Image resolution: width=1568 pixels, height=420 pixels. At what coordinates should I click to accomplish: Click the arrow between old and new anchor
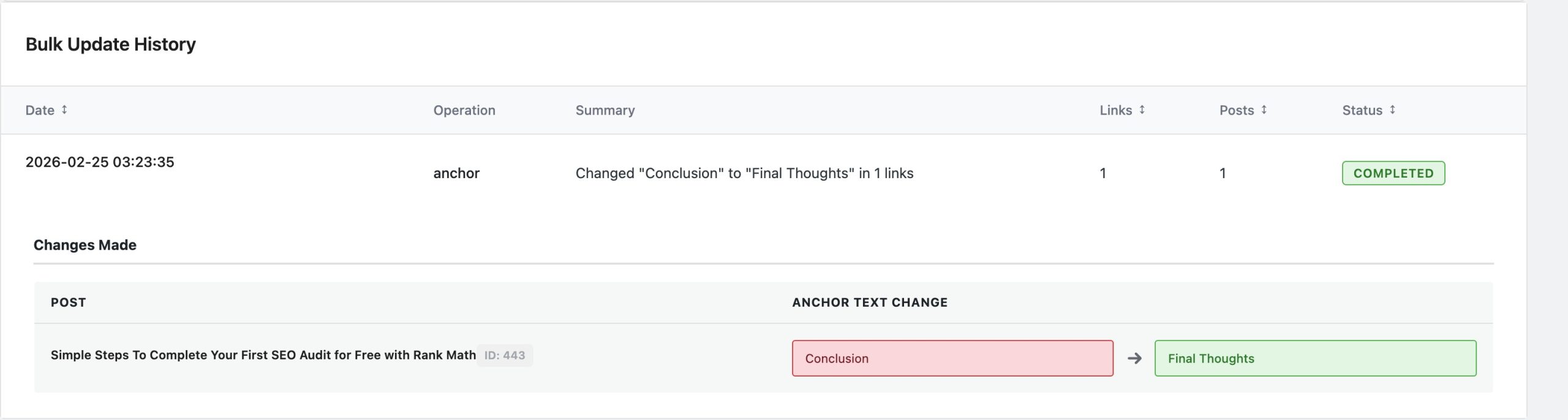(x=1134, y=358)
